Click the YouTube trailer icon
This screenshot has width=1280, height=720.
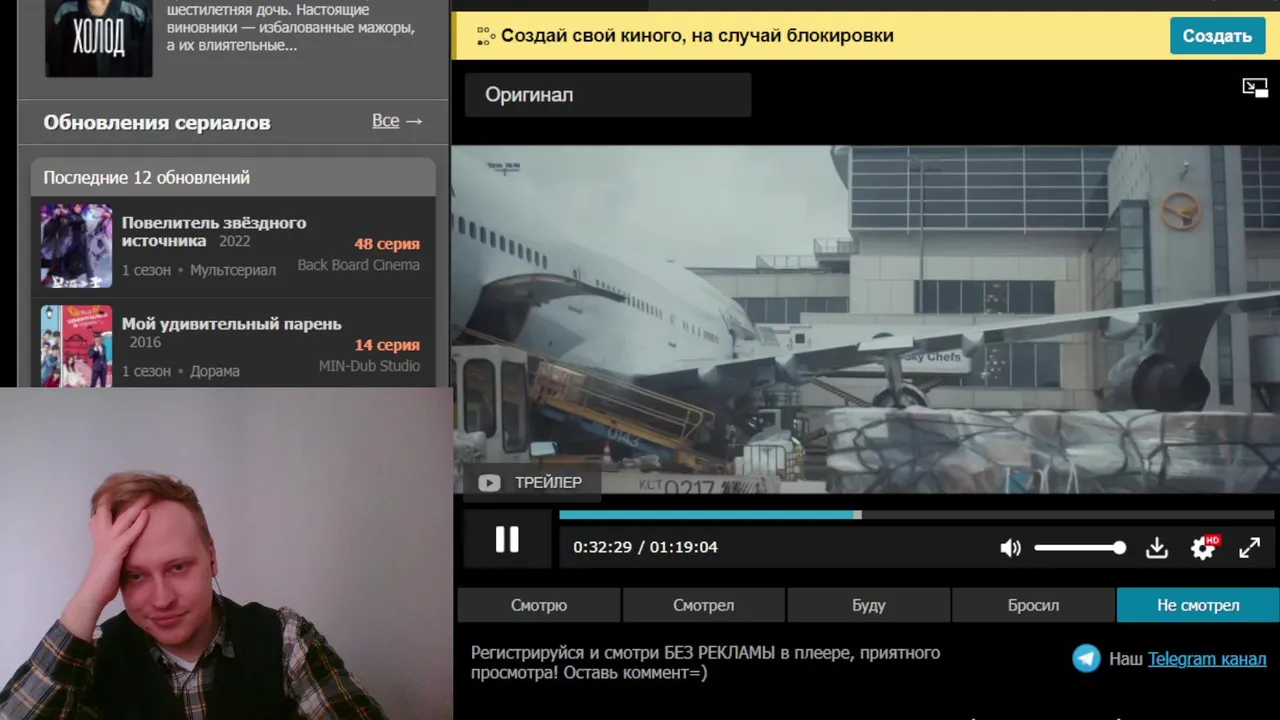[x=489, y=483]
